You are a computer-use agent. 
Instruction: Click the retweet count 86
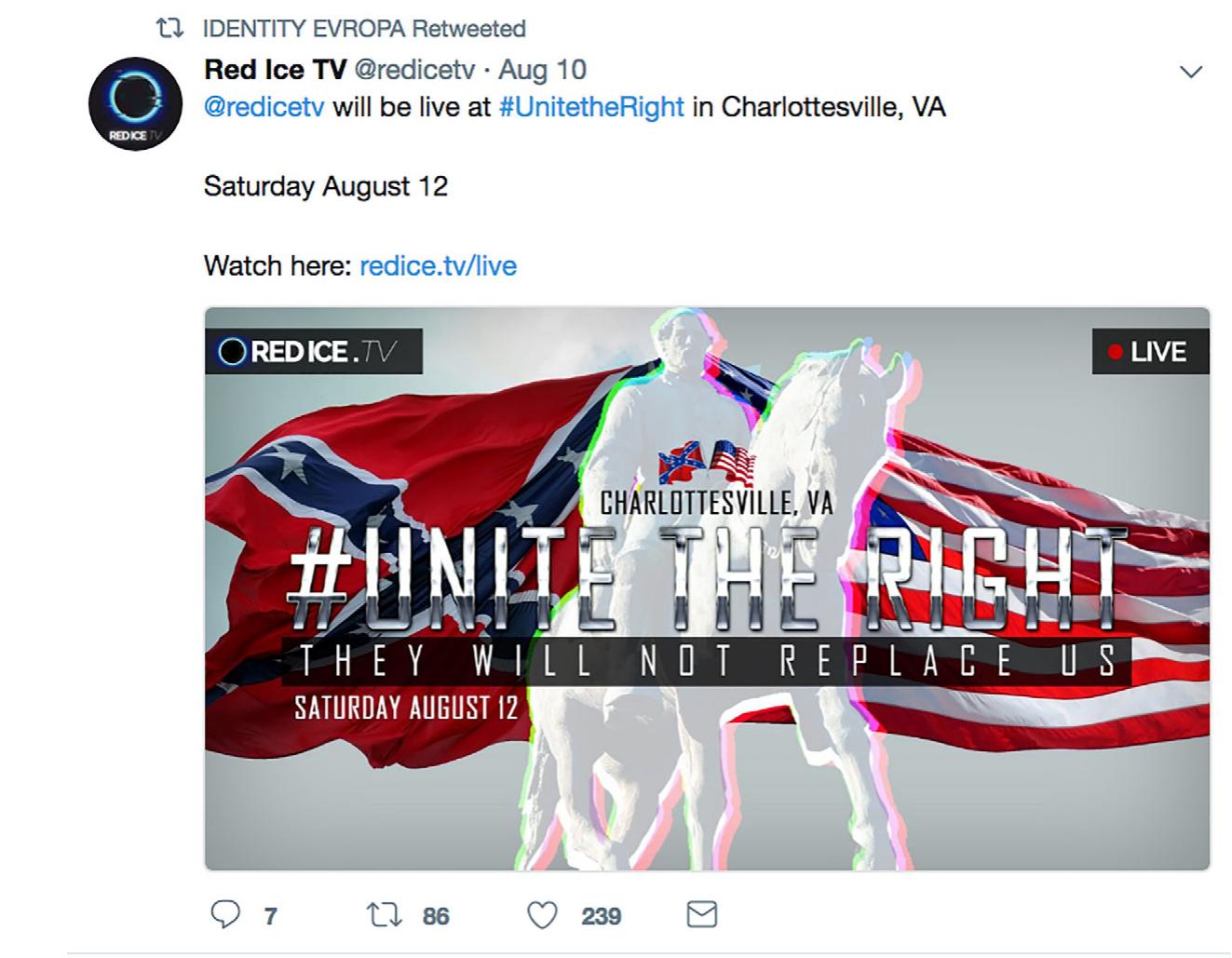(x=436, y=917)
